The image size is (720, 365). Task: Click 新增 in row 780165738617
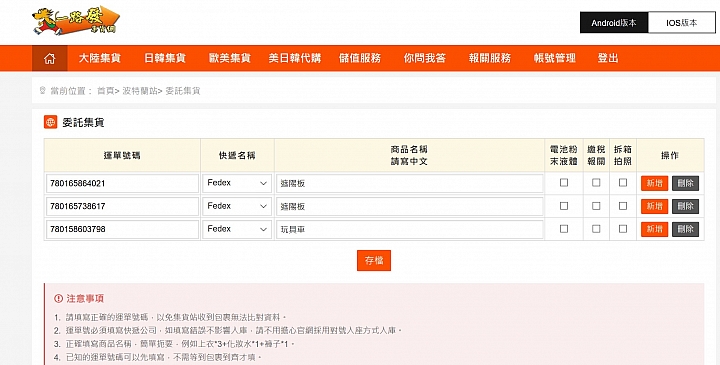tap(654, 206)
